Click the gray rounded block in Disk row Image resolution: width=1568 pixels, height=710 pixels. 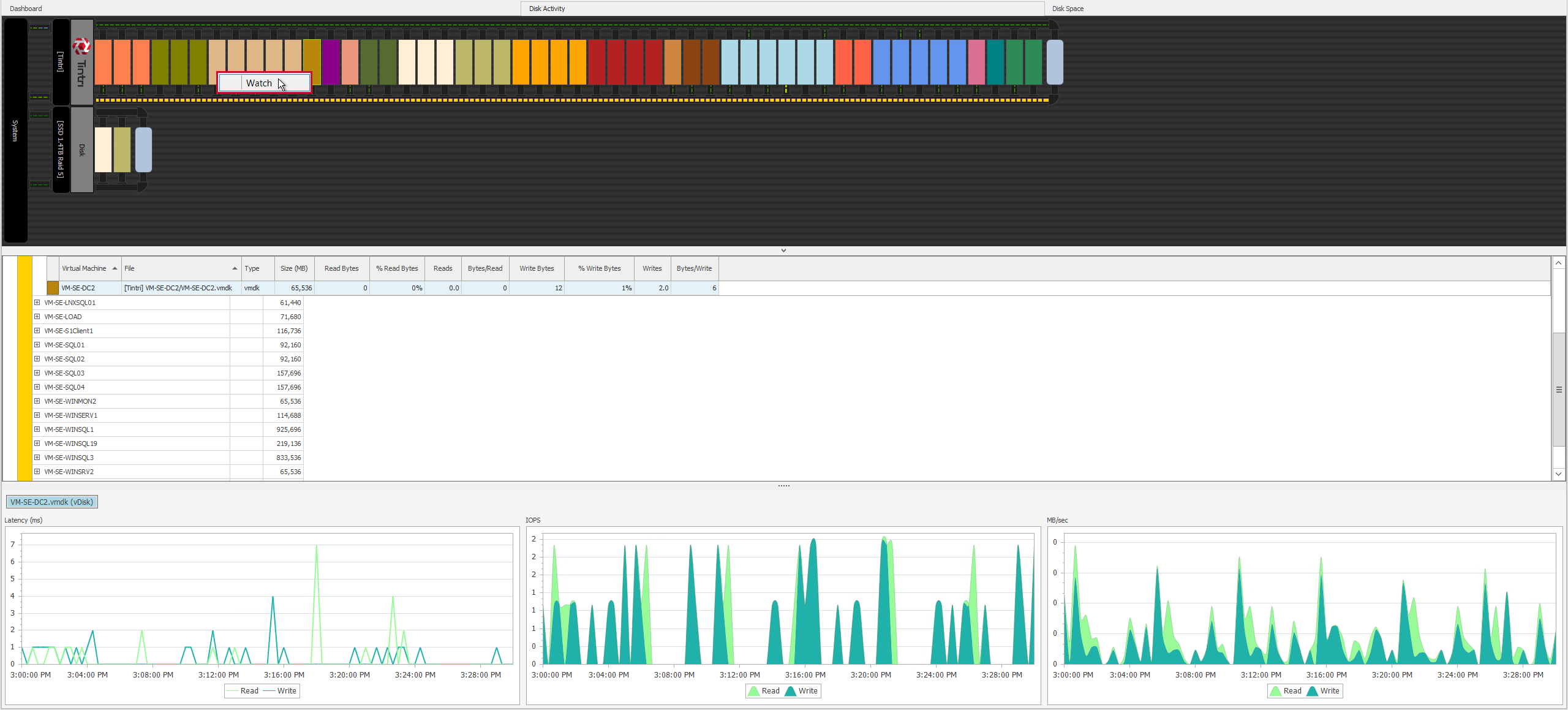coord(143,149)
